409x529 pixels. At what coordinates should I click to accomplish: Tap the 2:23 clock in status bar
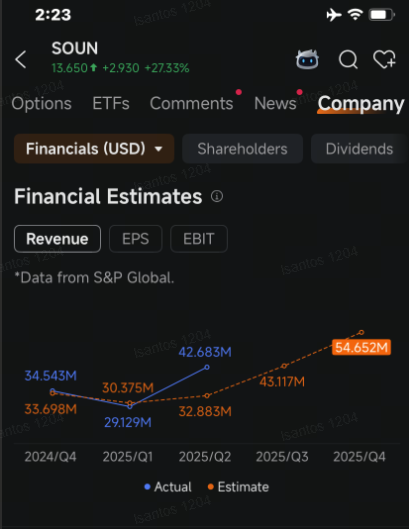(53, 15)
